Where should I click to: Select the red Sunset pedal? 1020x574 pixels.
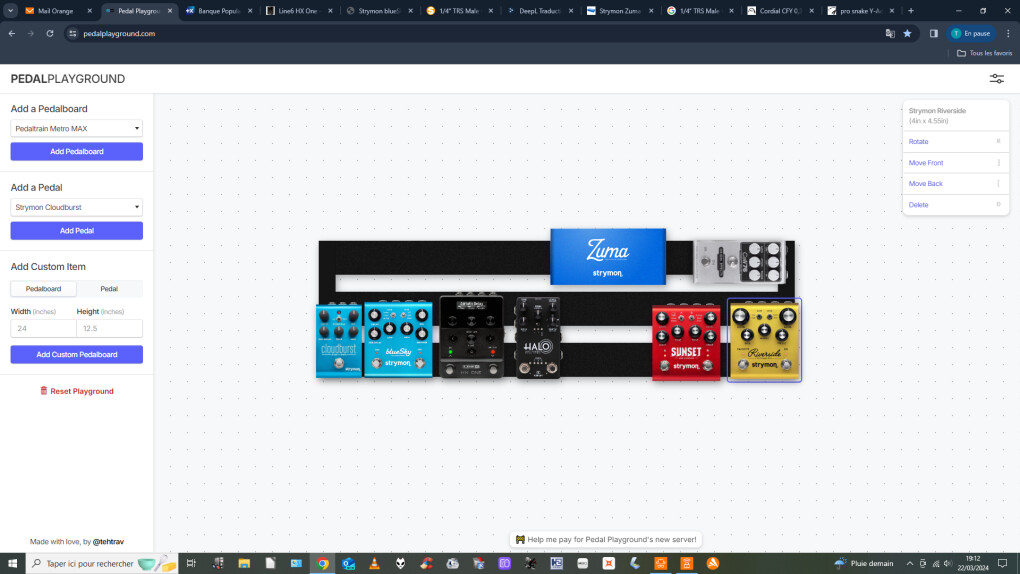(x=686, y=342)
